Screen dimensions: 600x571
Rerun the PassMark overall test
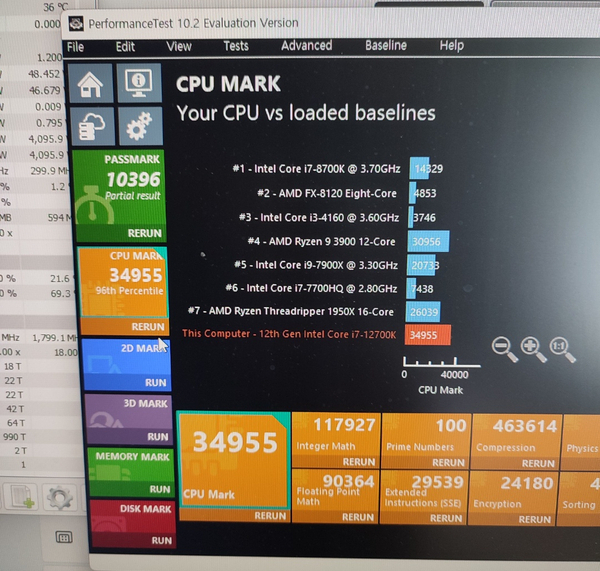[x=144, y=233]
